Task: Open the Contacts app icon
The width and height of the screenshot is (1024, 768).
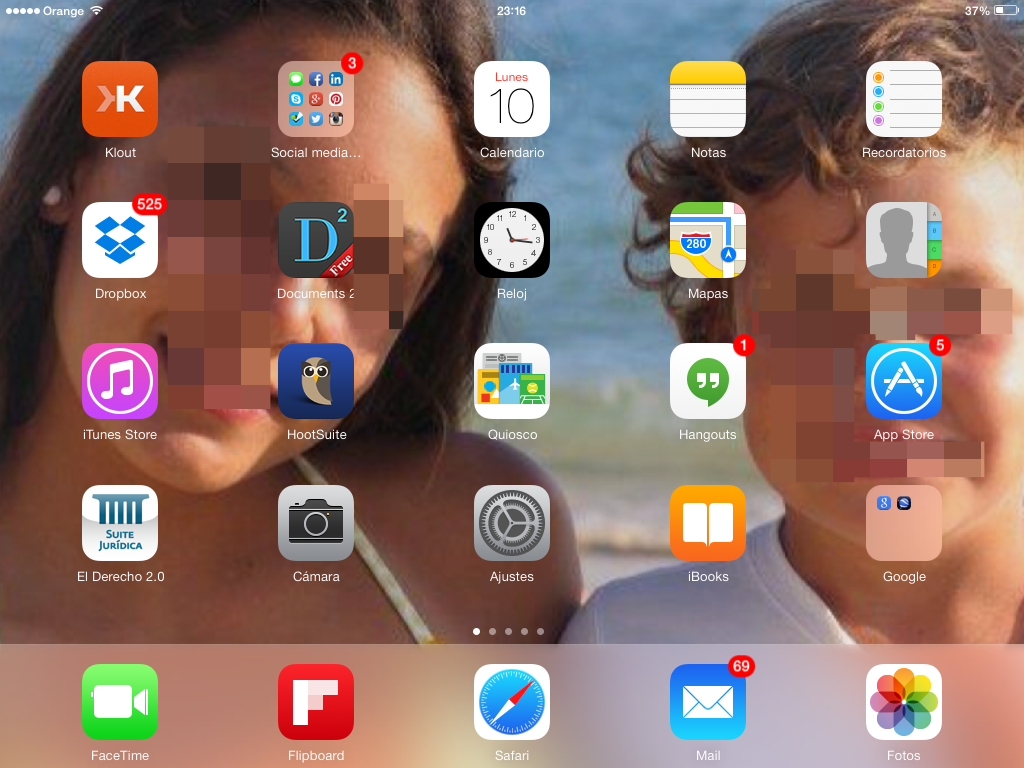Action: click(904, 240)
